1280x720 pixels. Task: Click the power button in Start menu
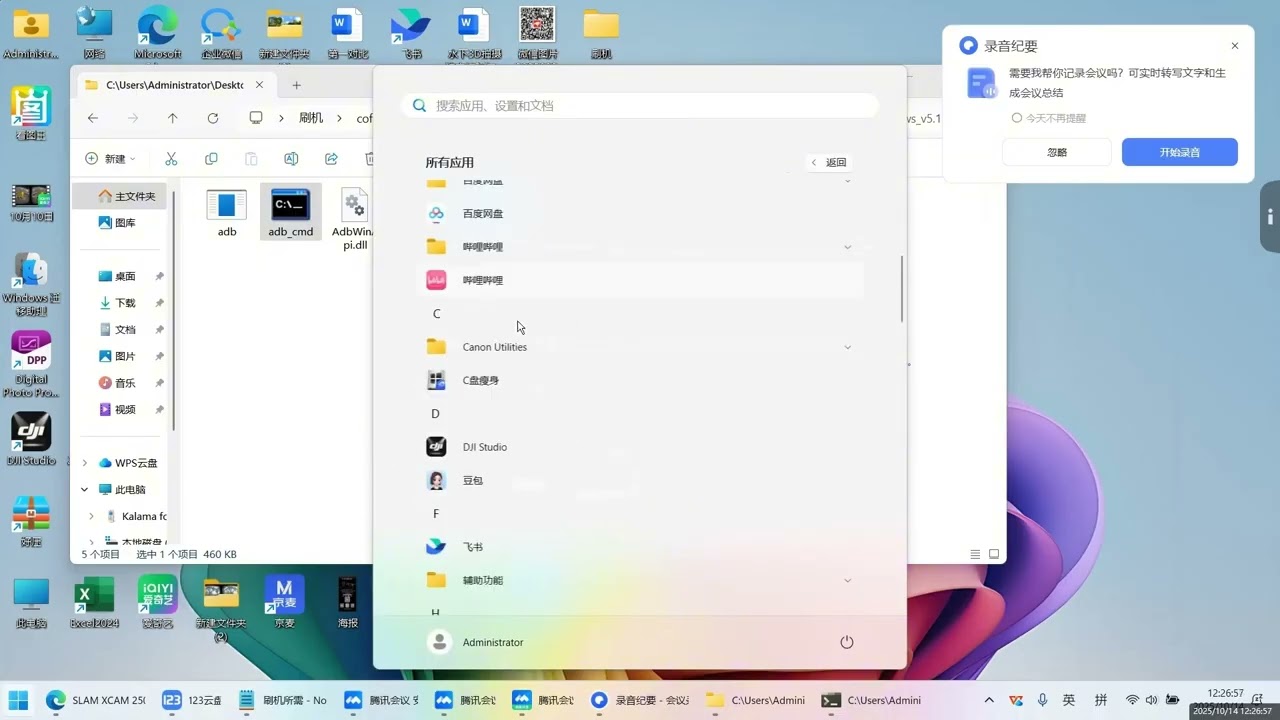847,642
